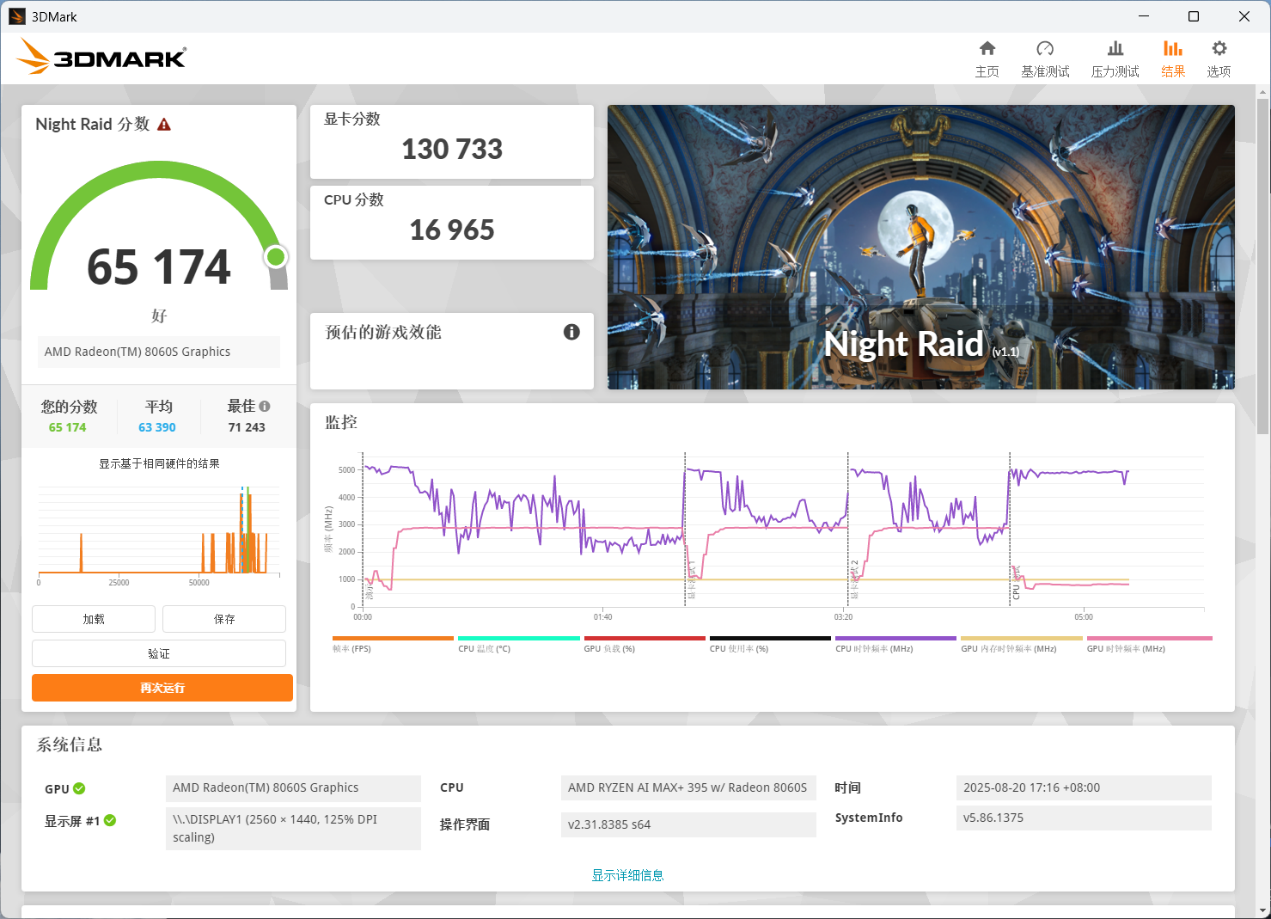The width and height of the screenshot is (1271, 919).
Task: Click the warning triangle next to Night Raid 分数
Action: click(x=164, y=125)
